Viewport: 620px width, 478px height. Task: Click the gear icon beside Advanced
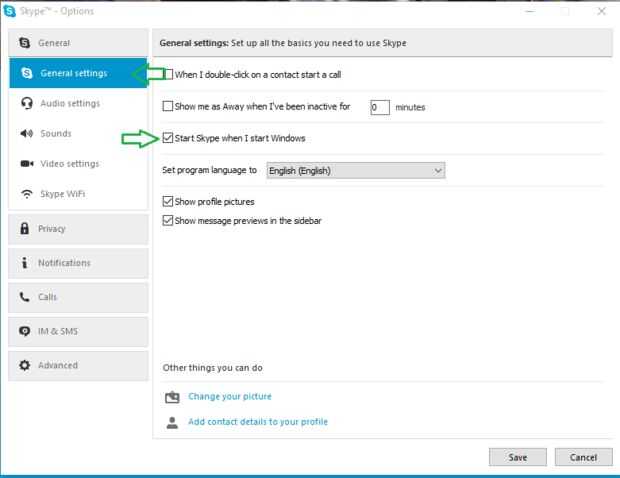[x=25, y=365]
